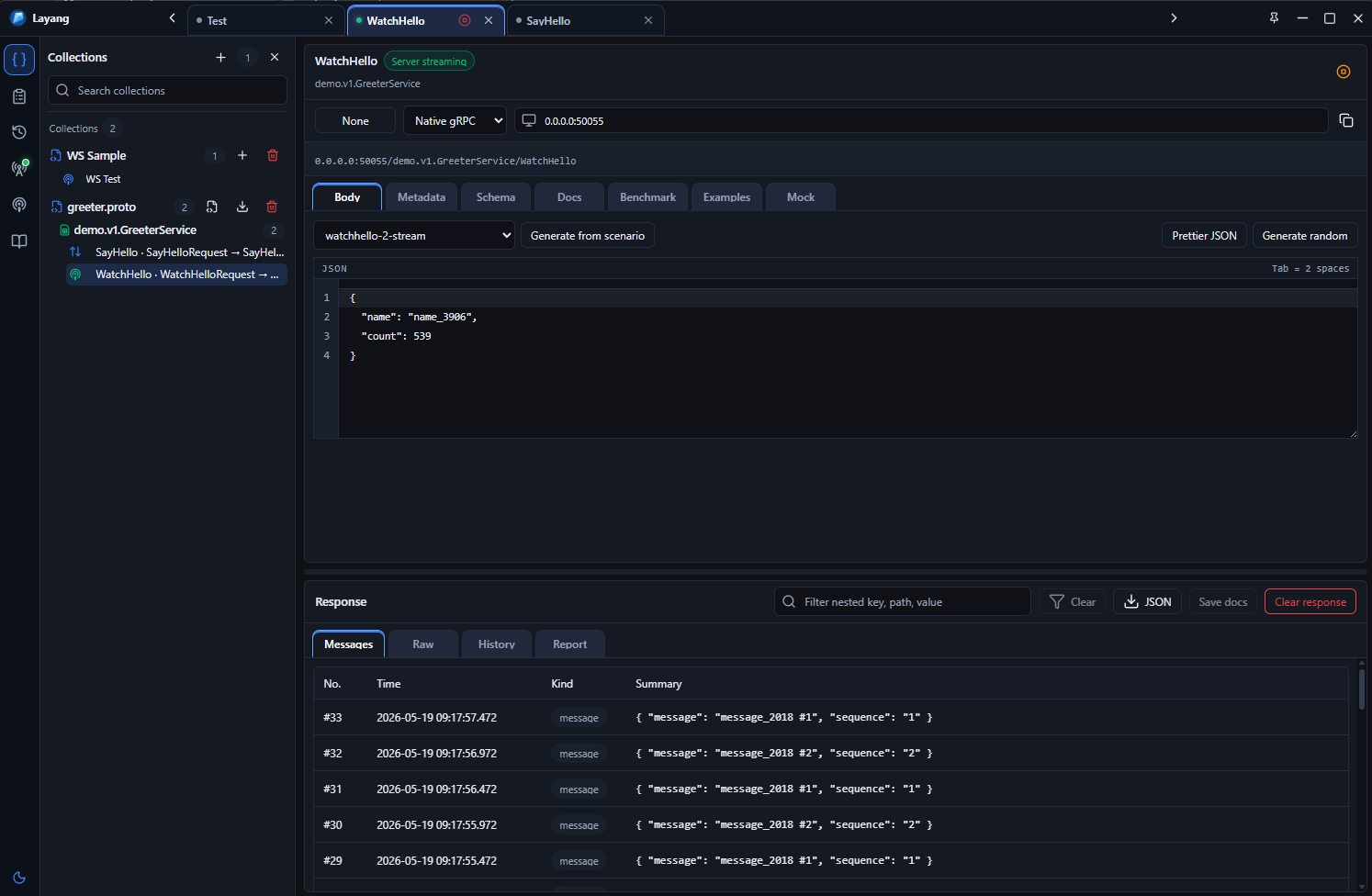Filter nested key, path, value field
Image resolution: width=1372 pixels, height=896 pixels.
click(903, 601)
